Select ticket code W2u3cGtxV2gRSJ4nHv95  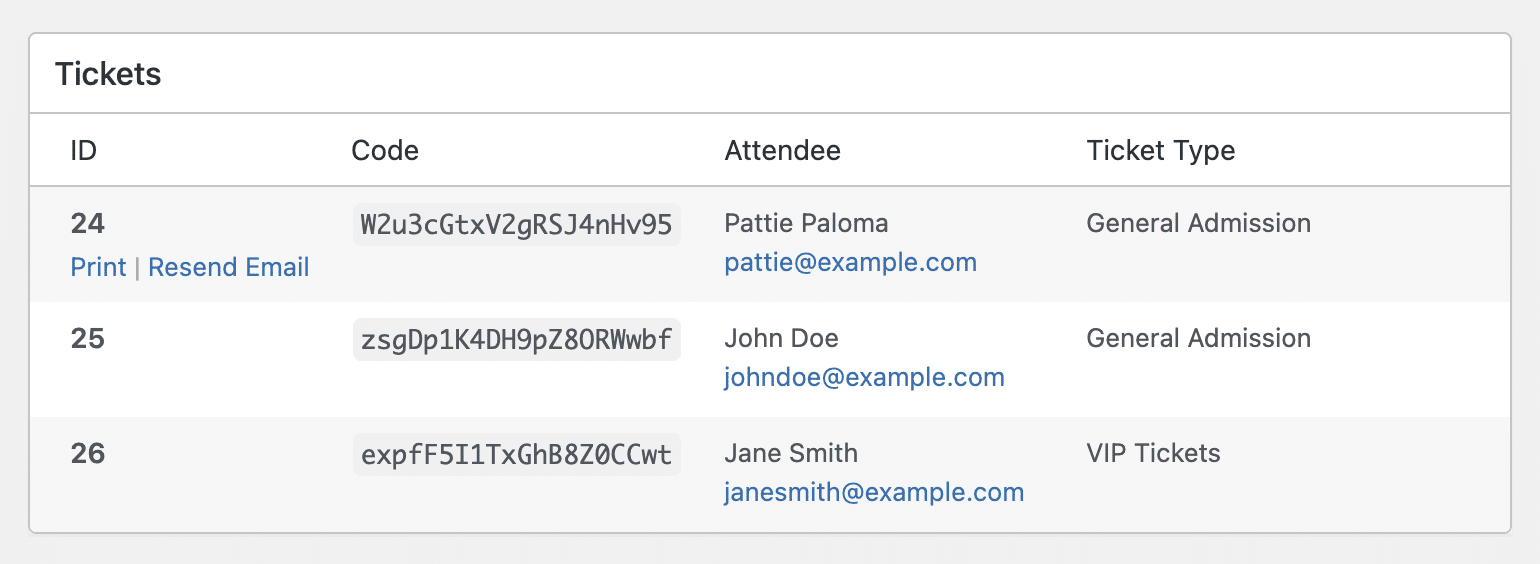point(516,225)
